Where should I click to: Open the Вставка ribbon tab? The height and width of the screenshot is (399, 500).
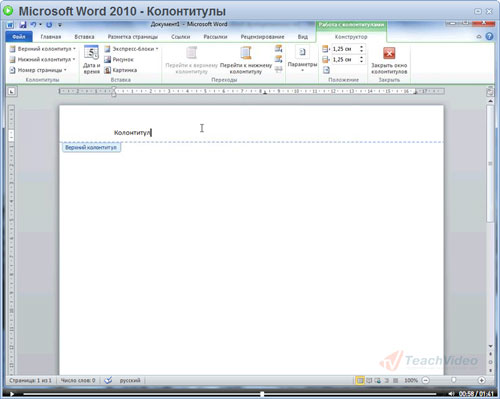84,37
